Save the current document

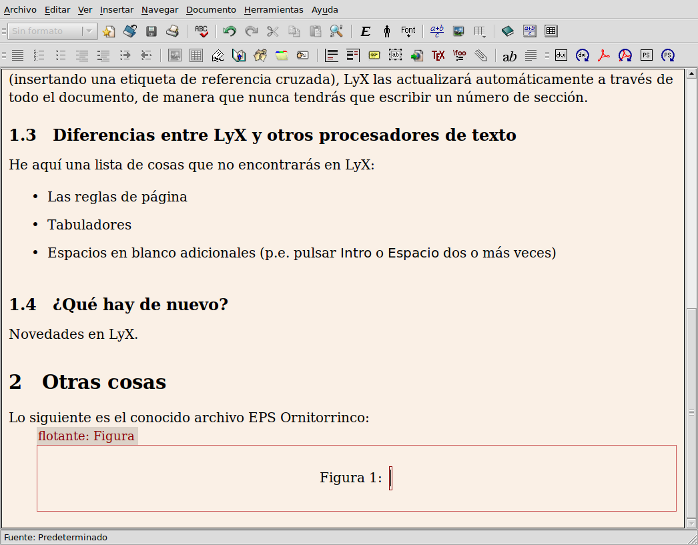(151, 31)
